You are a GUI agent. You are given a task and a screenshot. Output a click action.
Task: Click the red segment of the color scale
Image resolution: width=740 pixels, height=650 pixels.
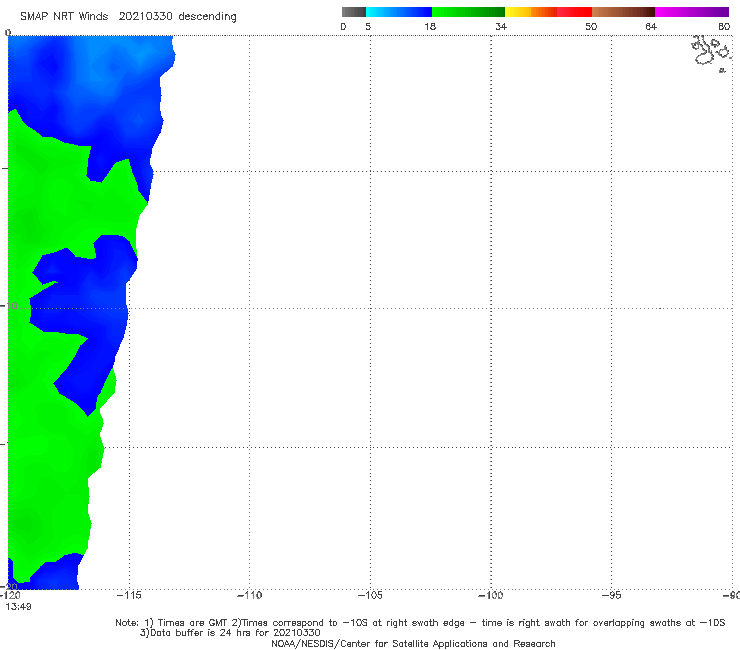[x=574, y=12]
